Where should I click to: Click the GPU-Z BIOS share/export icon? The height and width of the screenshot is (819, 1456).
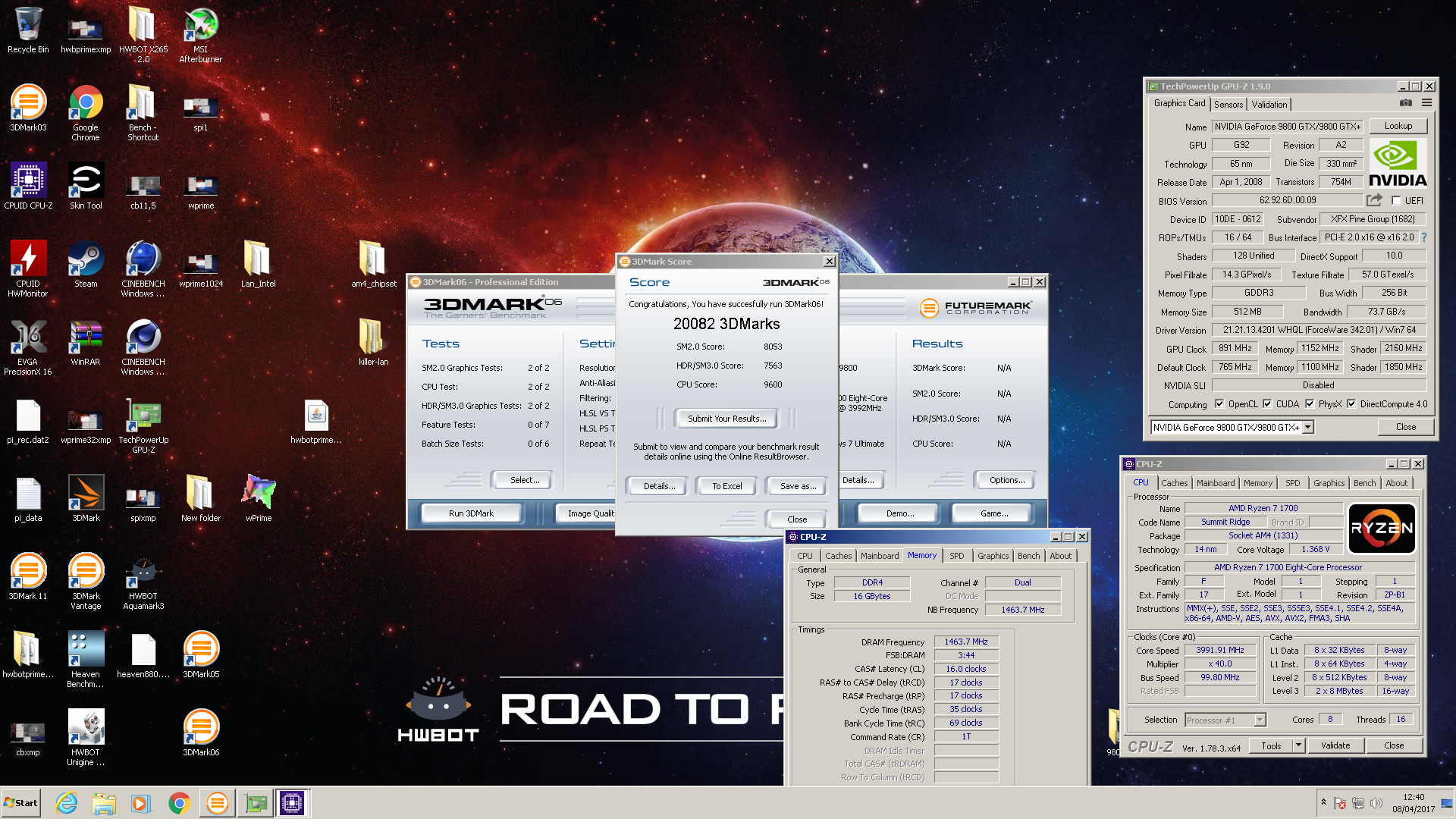tap(1374, 200)
